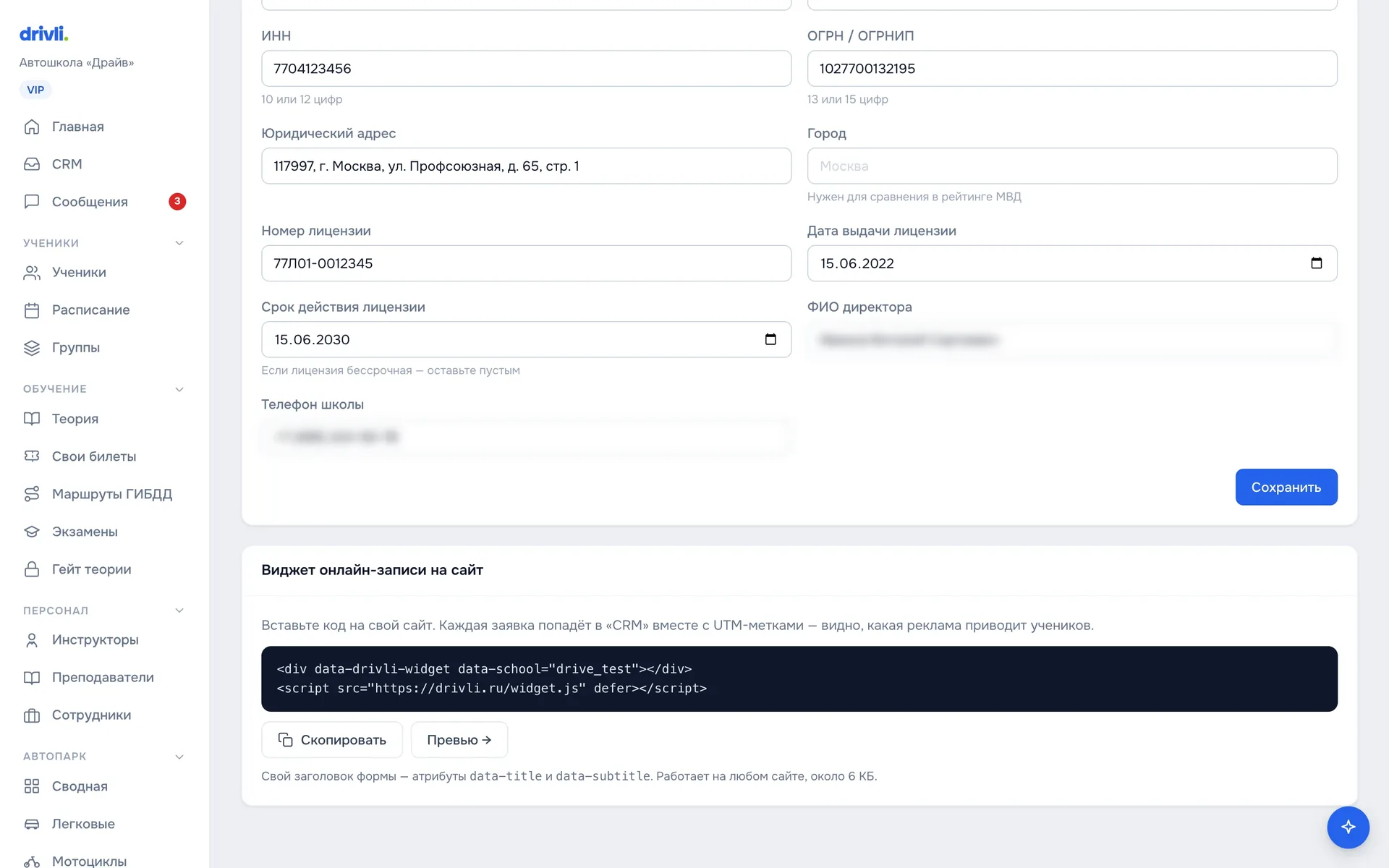
Task: Click the Сотрудники briefcase icon
Action: coord(32,715)
